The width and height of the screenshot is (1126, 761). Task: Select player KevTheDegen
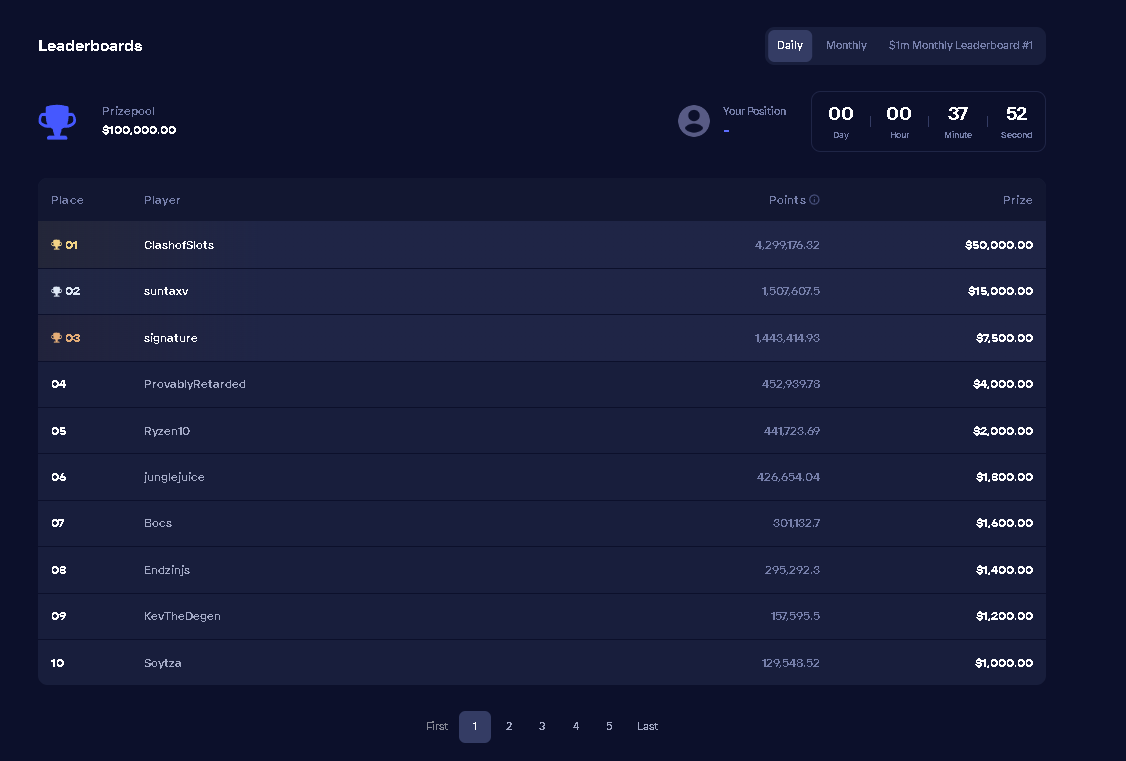[x=182, y=616]
